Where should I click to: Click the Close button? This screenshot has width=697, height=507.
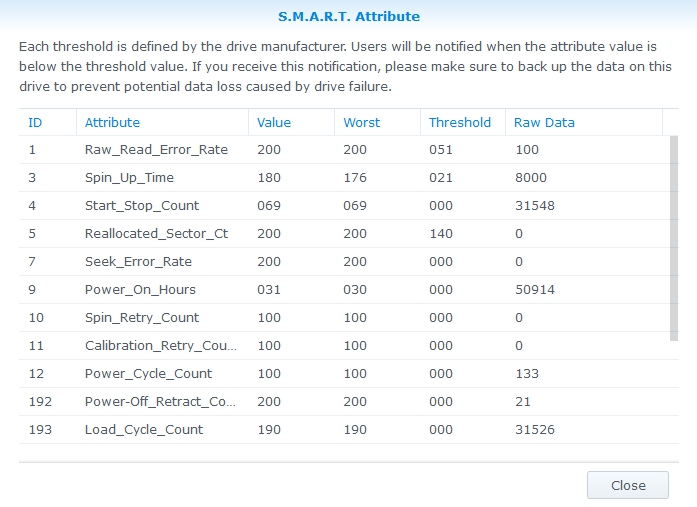tap(628, 485)
